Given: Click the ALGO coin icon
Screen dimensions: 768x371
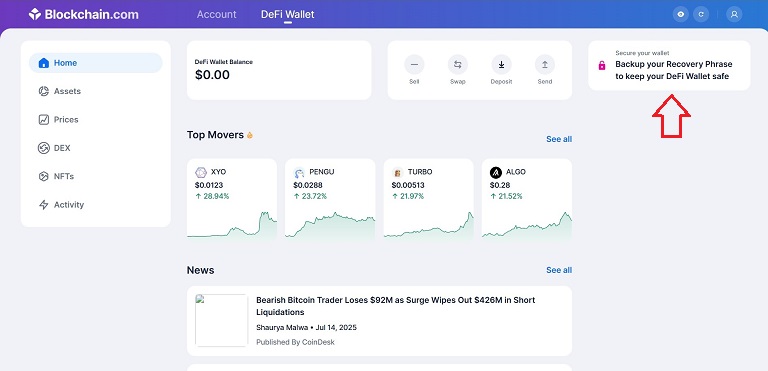Looking at the screenshot, I should pyautogui.click(x=496, y=173).
